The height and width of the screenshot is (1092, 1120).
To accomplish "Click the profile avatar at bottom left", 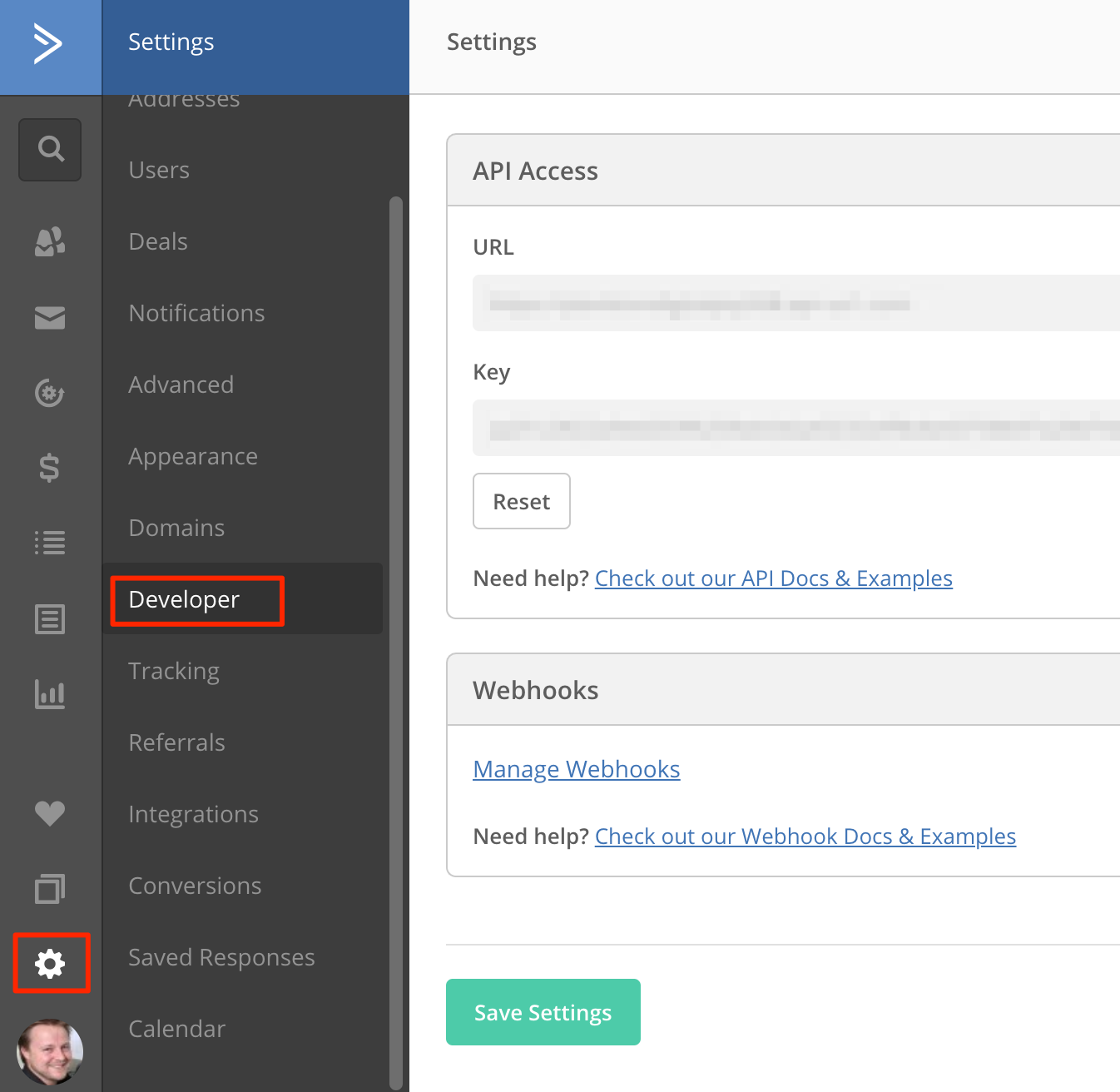I will point(50,1052).
